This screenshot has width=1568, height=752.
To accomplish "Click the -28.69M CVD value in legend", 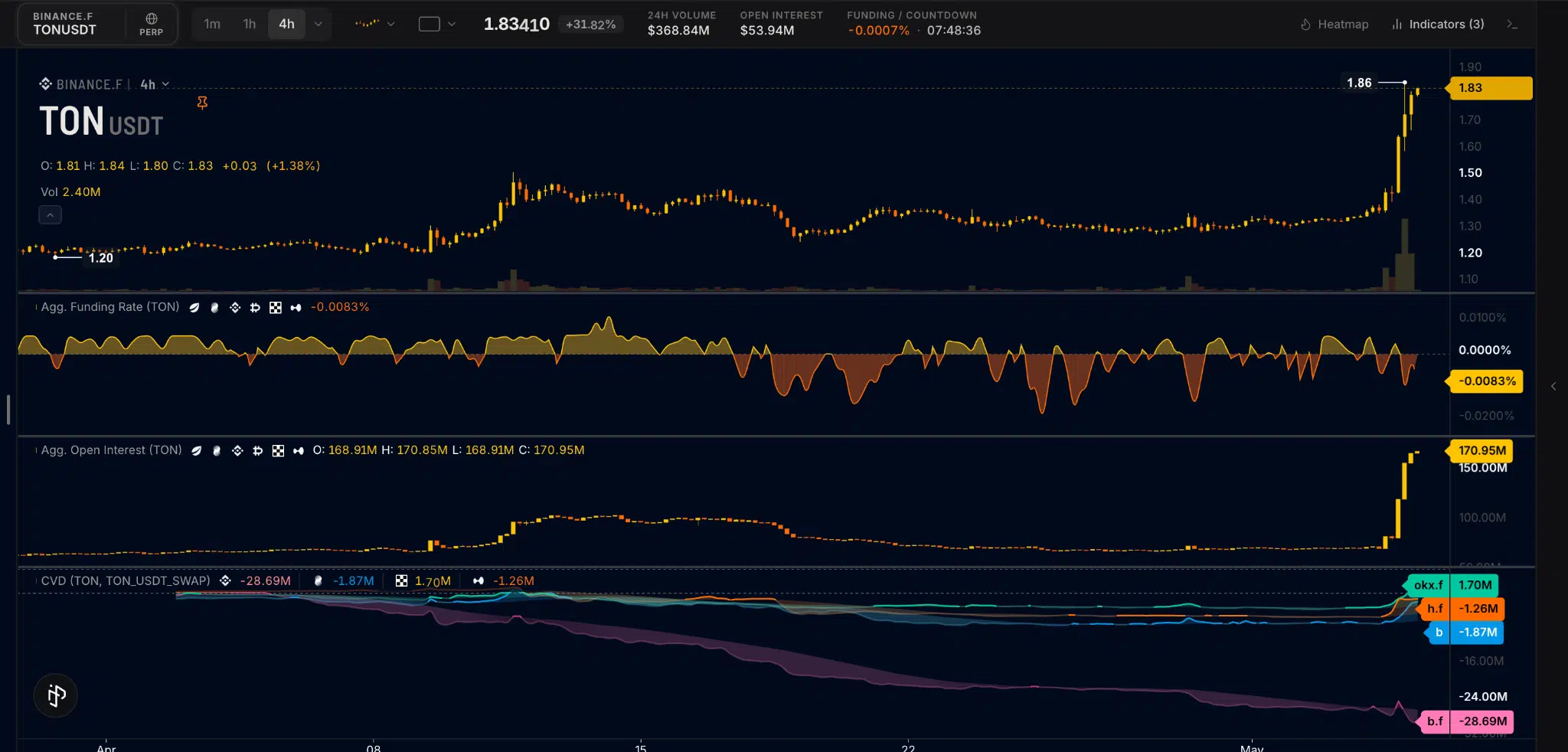I will coord(265,581).
